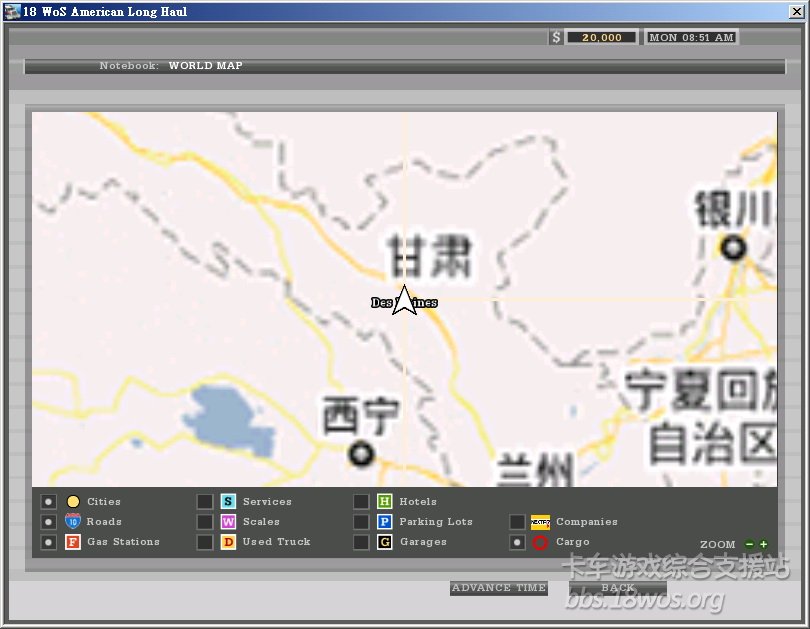Screen dimensions: 810x629
Task: Click the Des Moines city label
Action: [404, 303]
